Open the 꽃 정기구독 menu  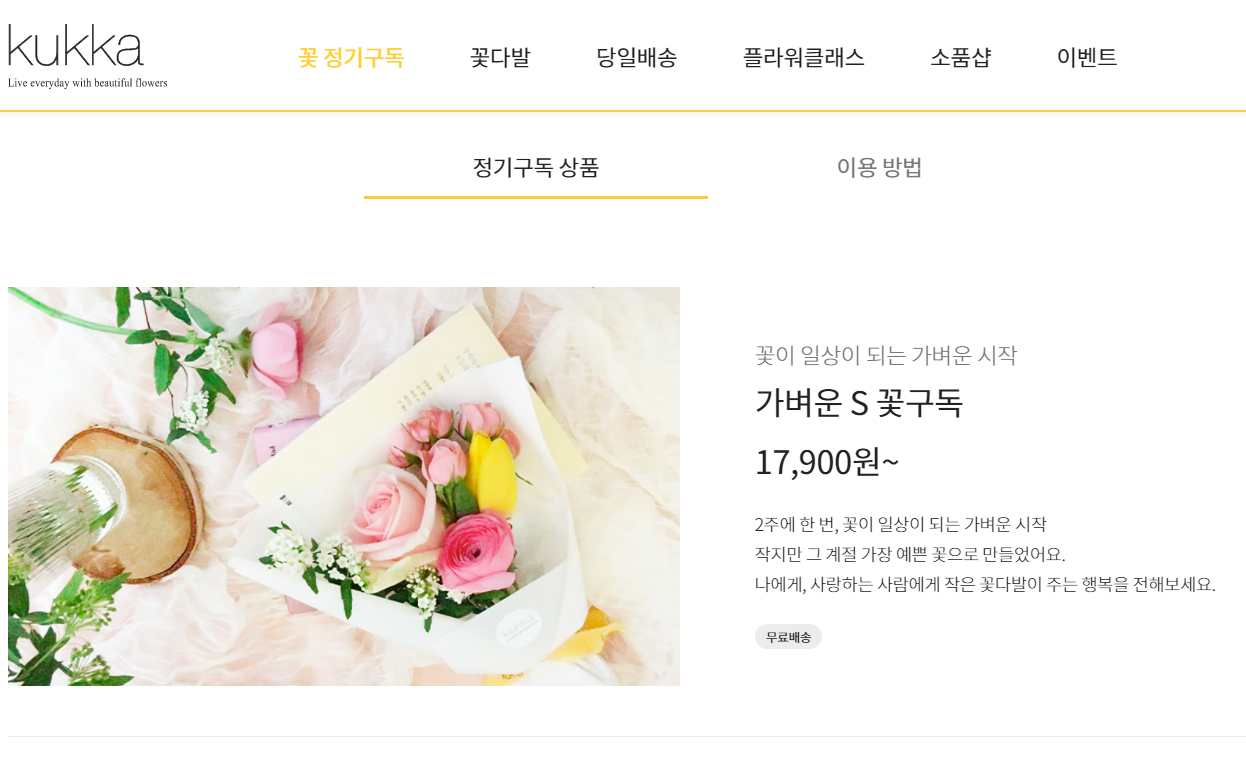pos(351,57)
